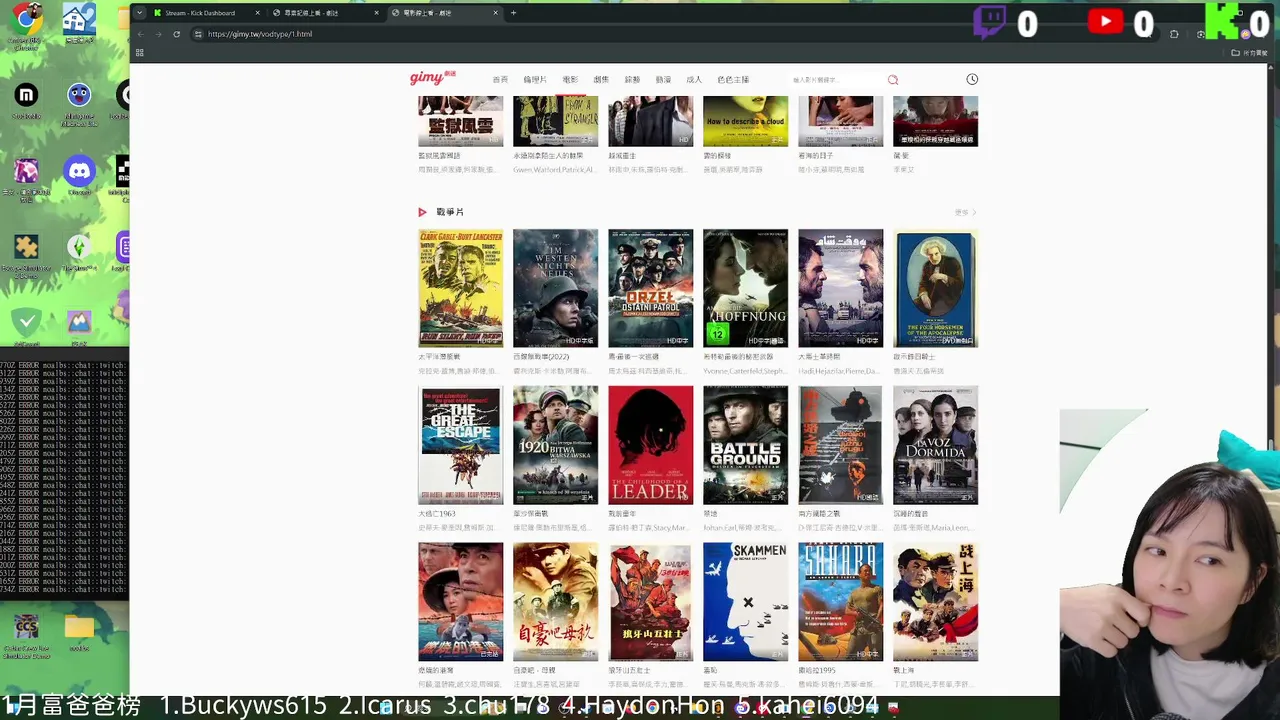Screen dimensions: 1280x720
Task: Open the 成人 nav item
Action: 694,80
